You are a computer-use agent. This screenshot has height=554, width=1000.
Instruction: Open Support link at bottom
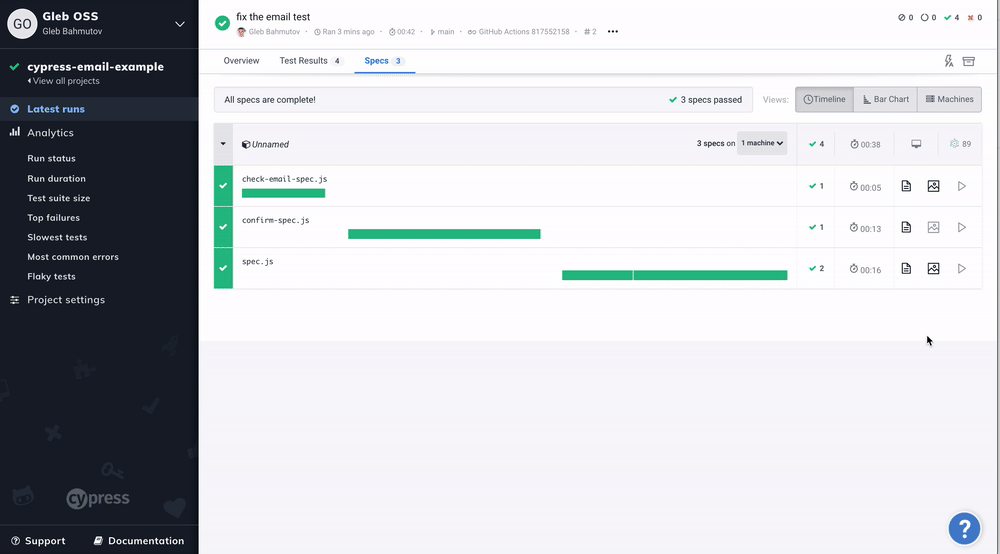(38, 541)
